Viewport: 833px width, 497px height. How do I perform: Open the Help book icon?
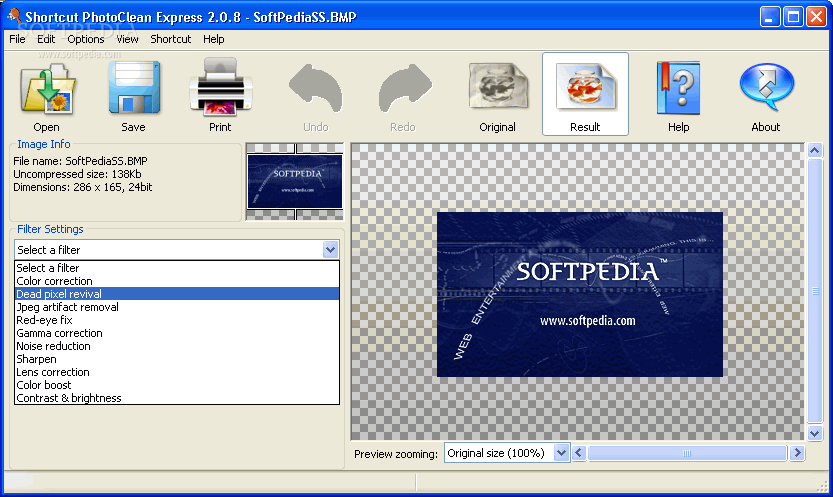click(678, 88)
